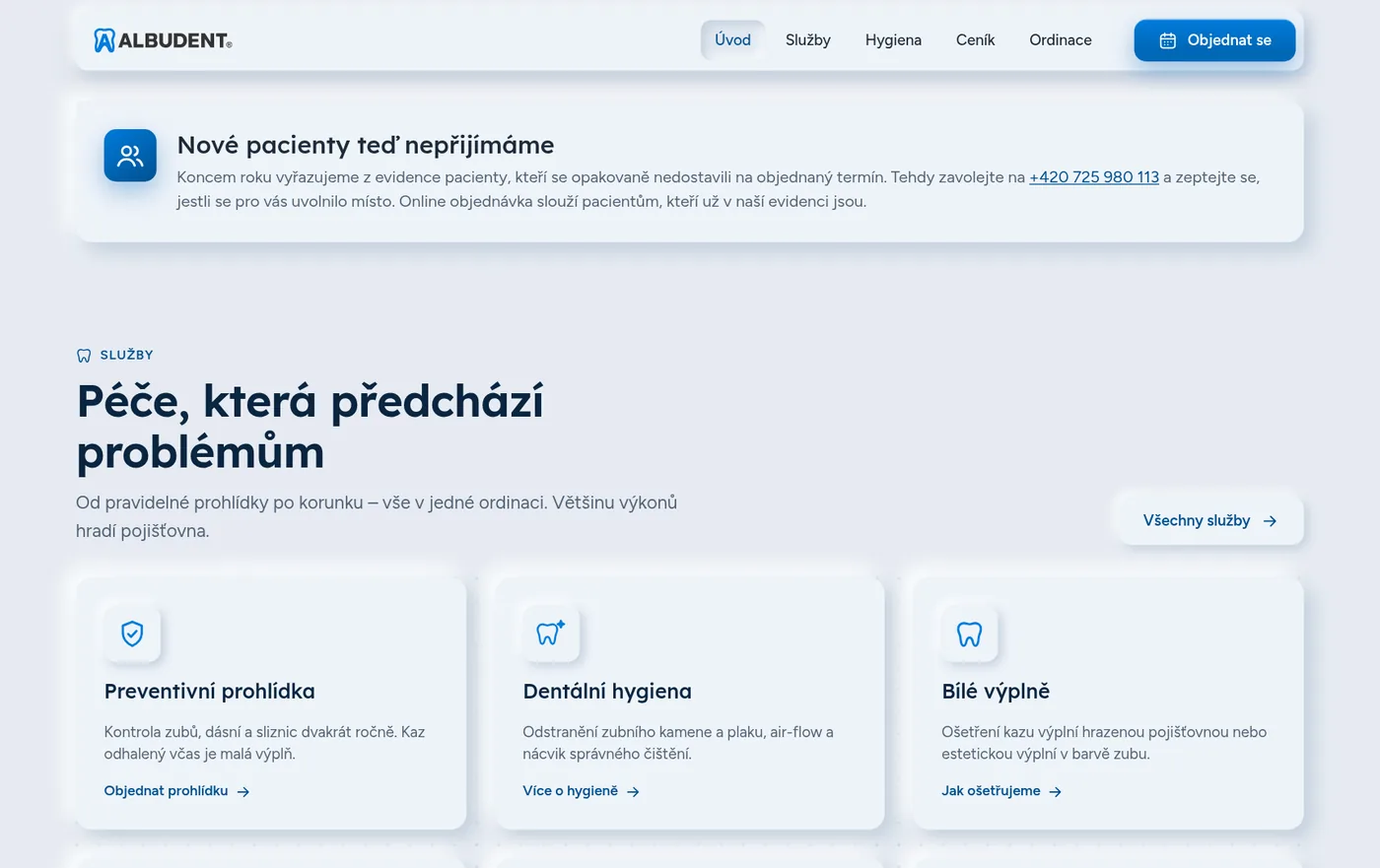
Task: Click the patients icon in the notice banner
Action: (130, 156)
